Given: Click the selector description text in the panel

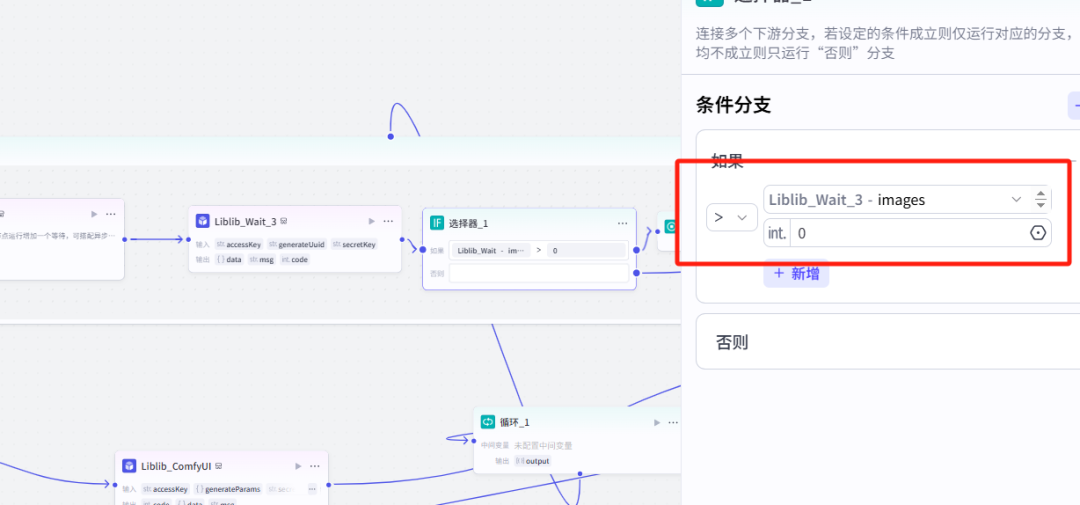Looking at the screenshot, I should (884, 42).
